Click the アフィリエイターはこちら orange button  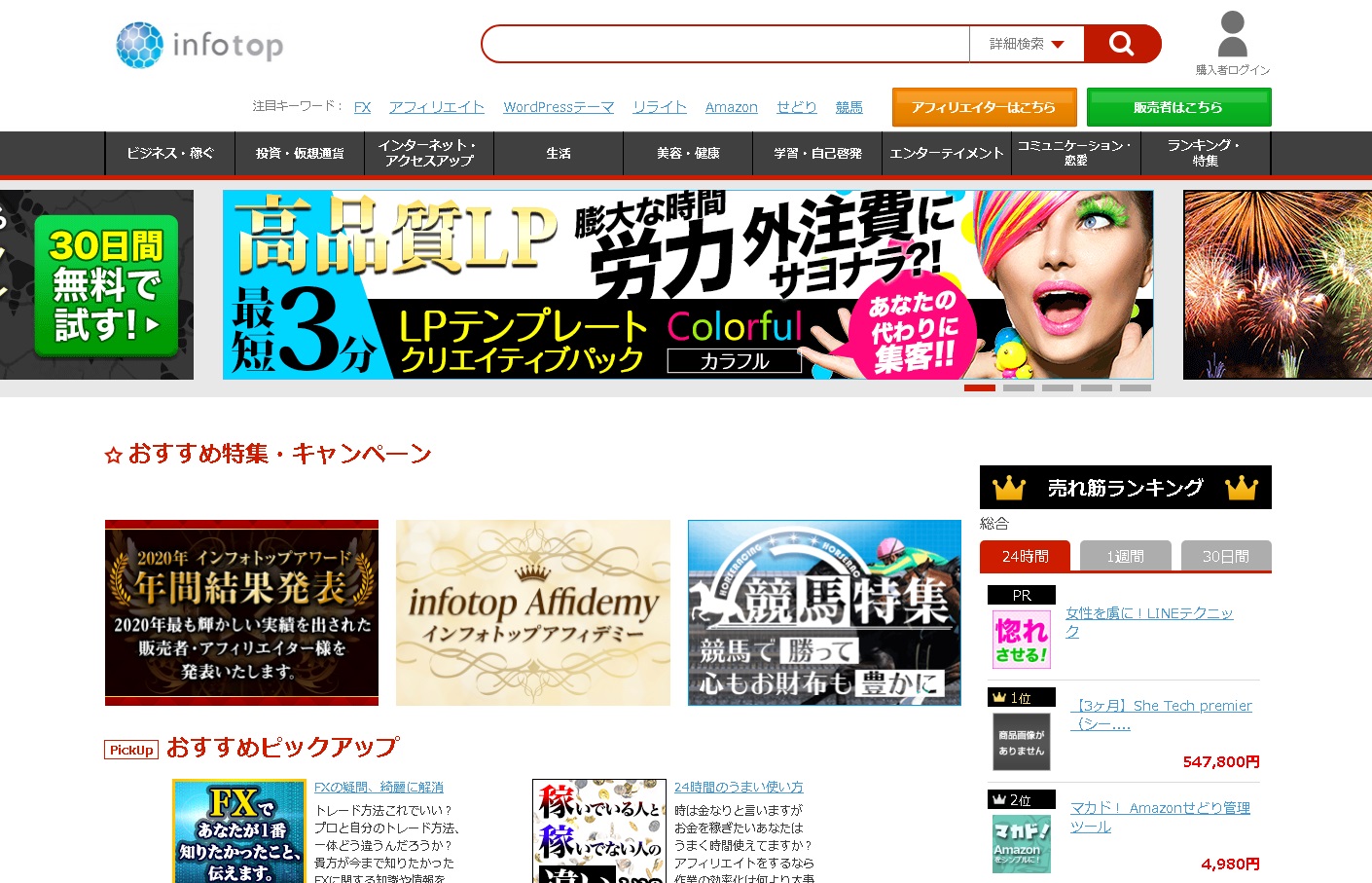coord(985,107)
